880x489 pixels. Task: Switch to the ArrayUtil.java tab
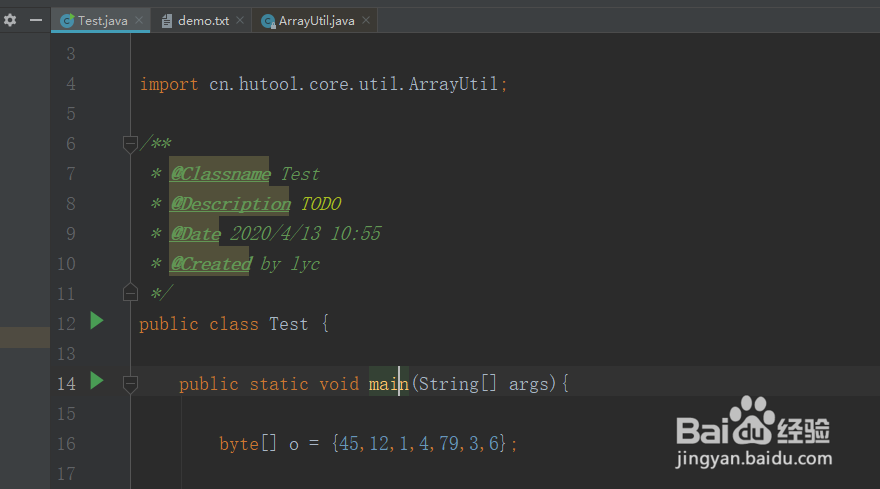pos(317,21)
